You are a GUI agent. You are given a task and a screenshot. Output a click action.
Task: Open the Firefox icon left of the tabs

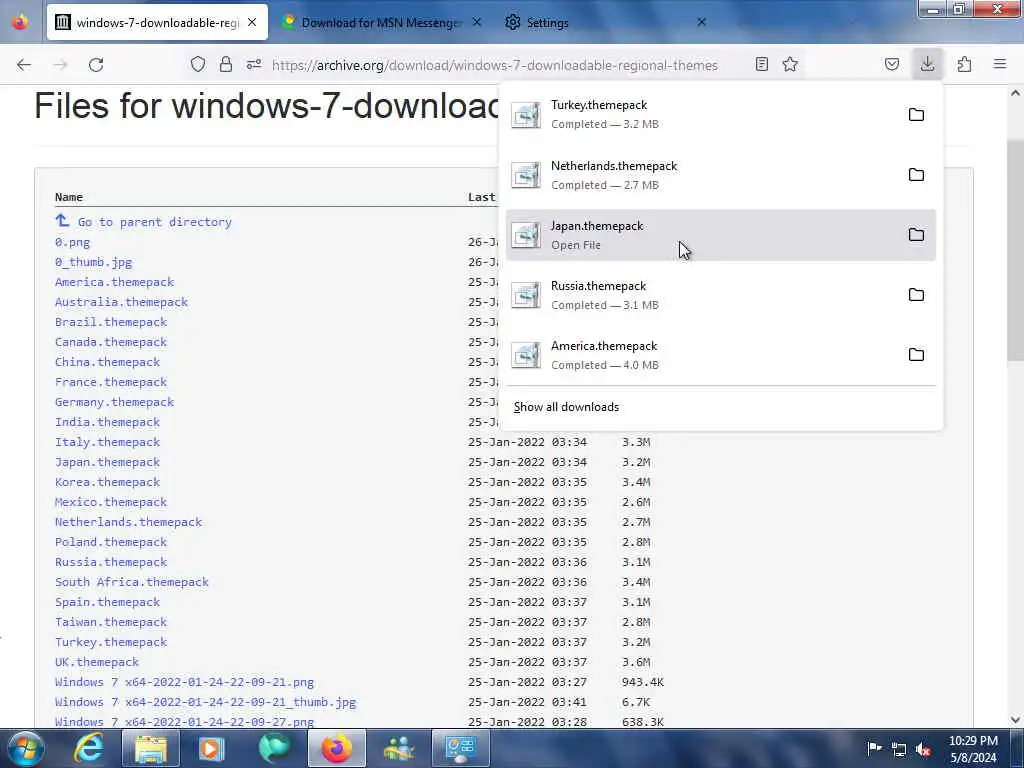coord(20,22)
